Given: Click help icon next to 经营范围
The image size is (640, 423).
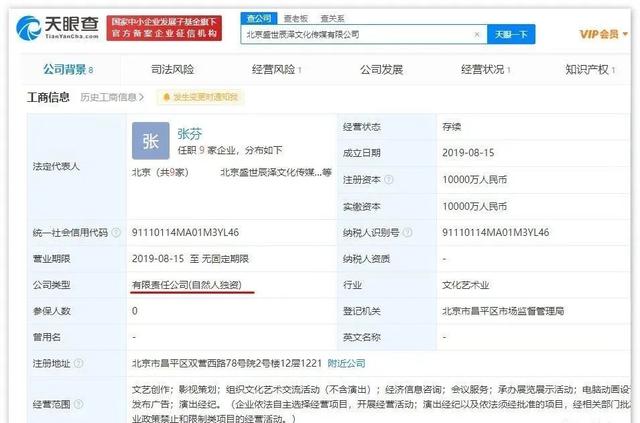Looking at the screenshot, I should (79, 405).
